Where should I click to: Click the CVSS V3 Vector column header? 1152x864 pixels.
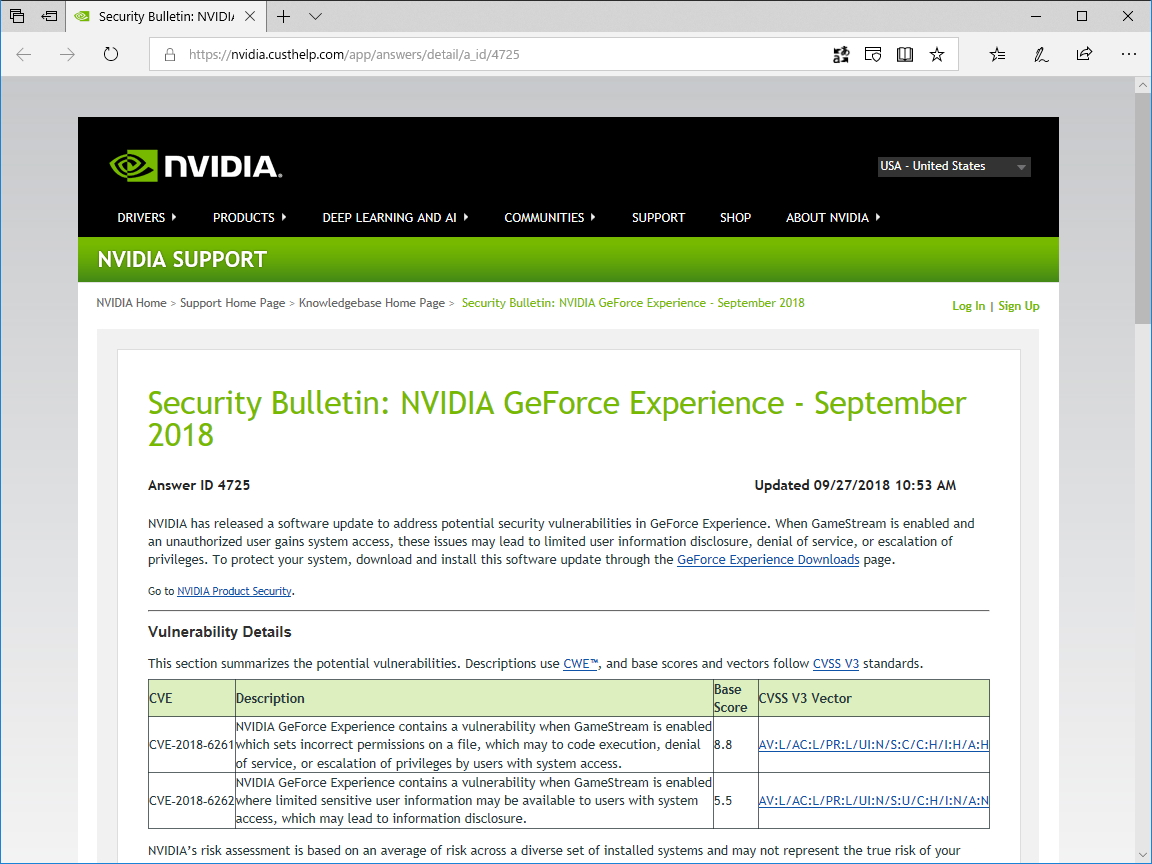coord(874,698)
